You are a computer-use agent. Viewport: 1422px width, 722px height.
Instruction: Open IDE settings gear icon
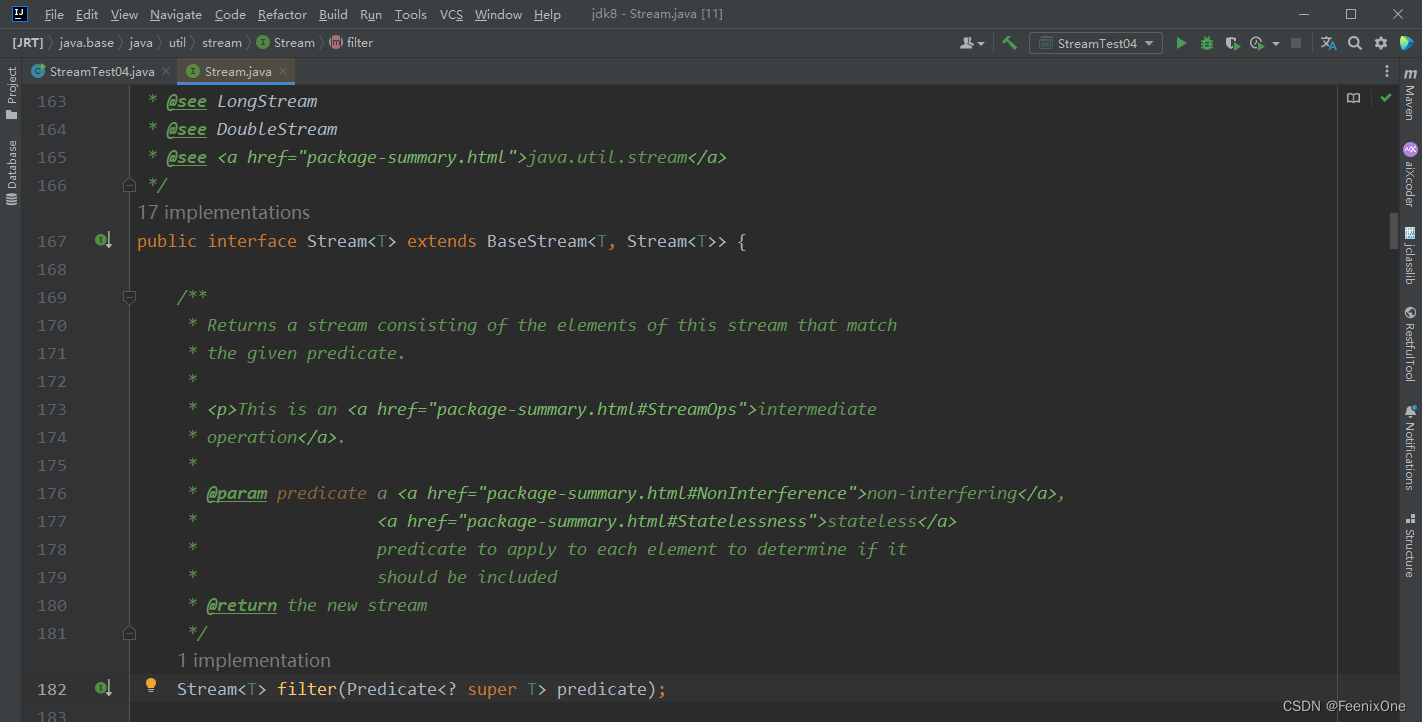tap(1381, 43)
